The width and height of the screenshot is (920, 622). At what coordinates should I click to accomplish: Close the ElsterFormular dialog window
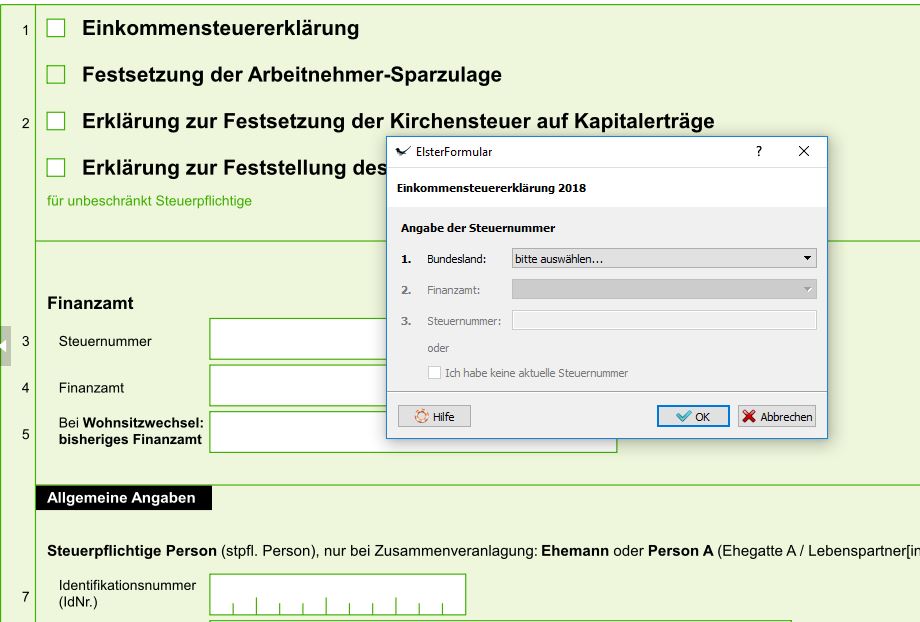[804, 151]
